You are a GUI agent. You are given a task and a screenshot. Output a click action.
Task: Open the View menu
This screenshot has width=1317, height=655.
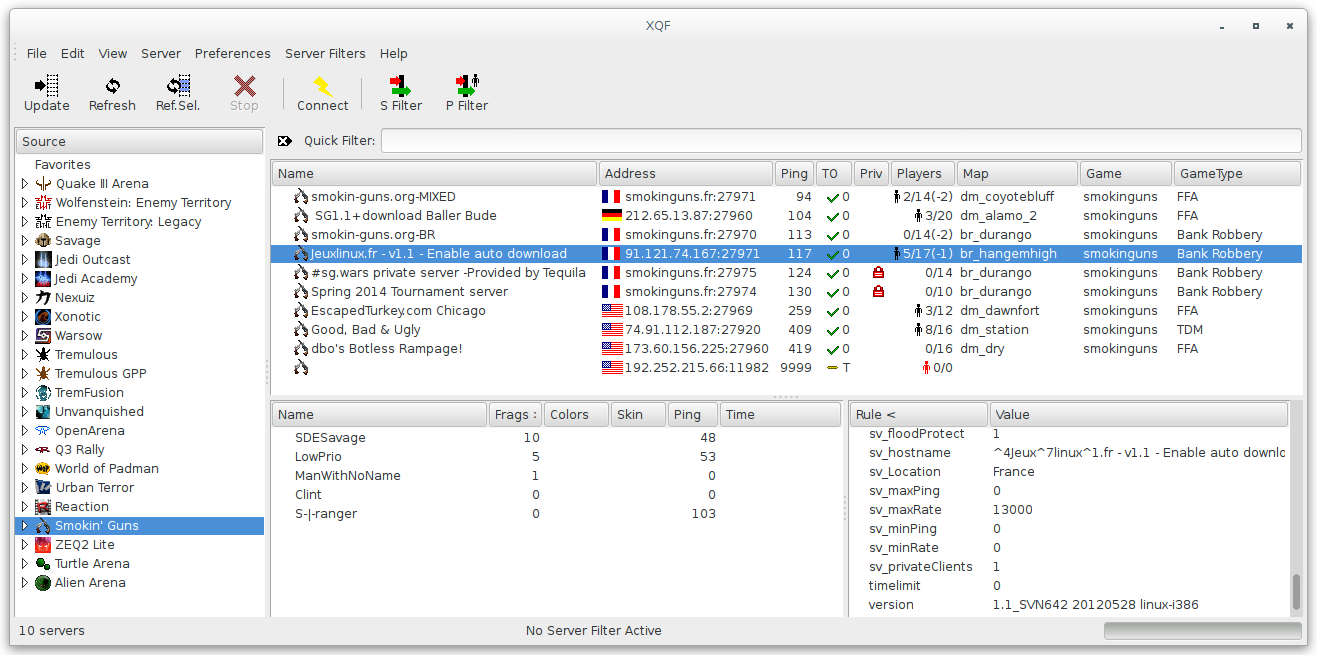(x=112, y=54)
